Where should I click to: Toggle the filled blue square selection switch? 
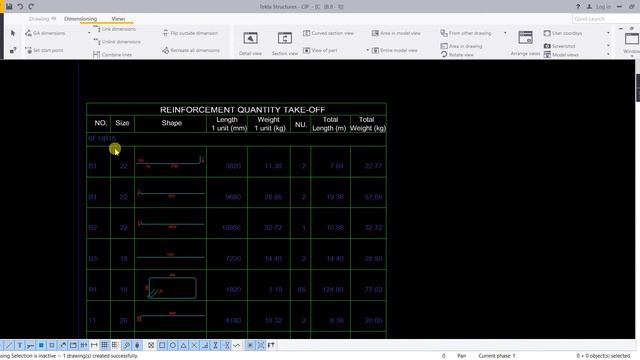41,345
